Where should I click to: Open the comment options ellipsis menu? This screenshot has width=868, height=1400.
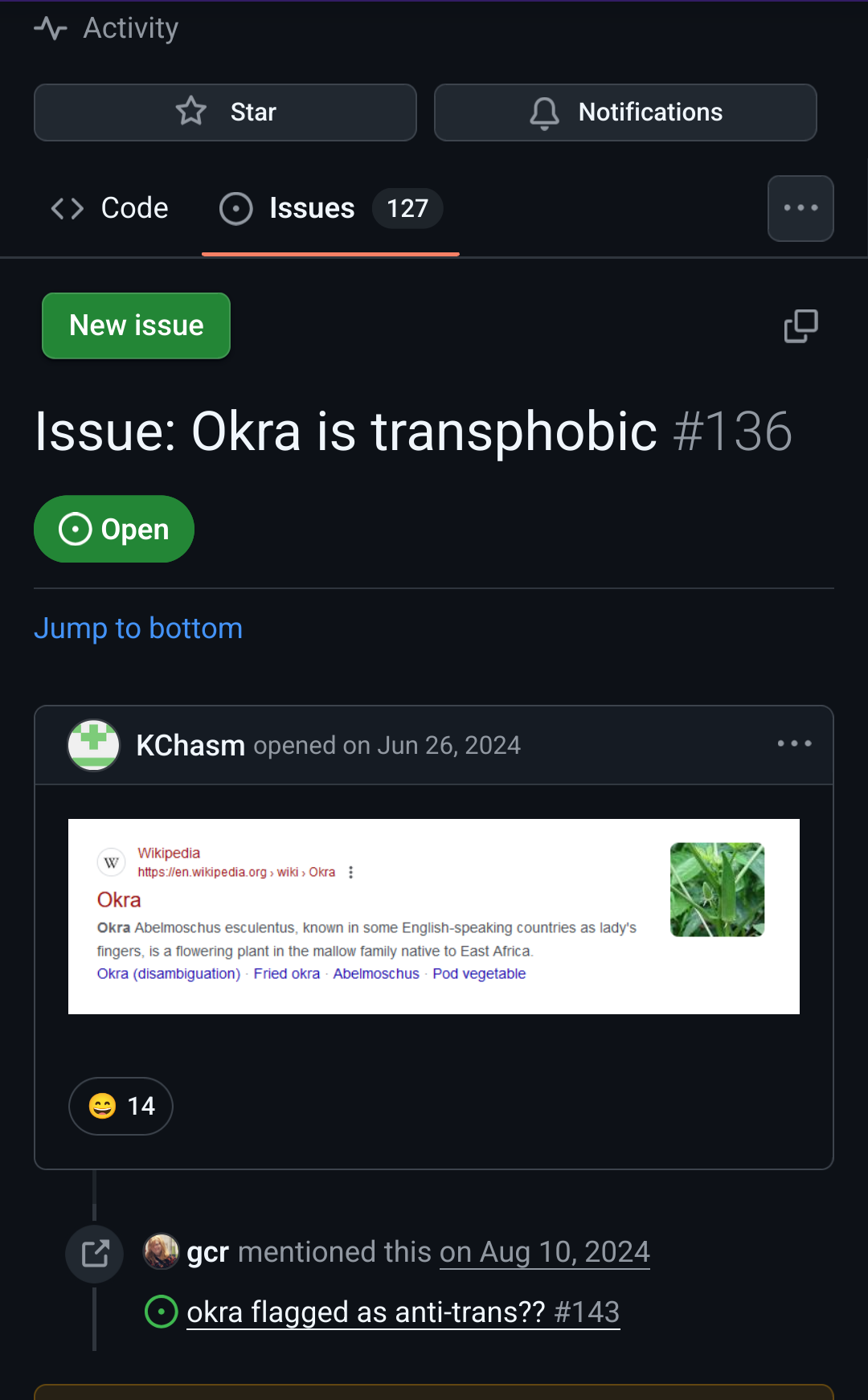(794, 744)
